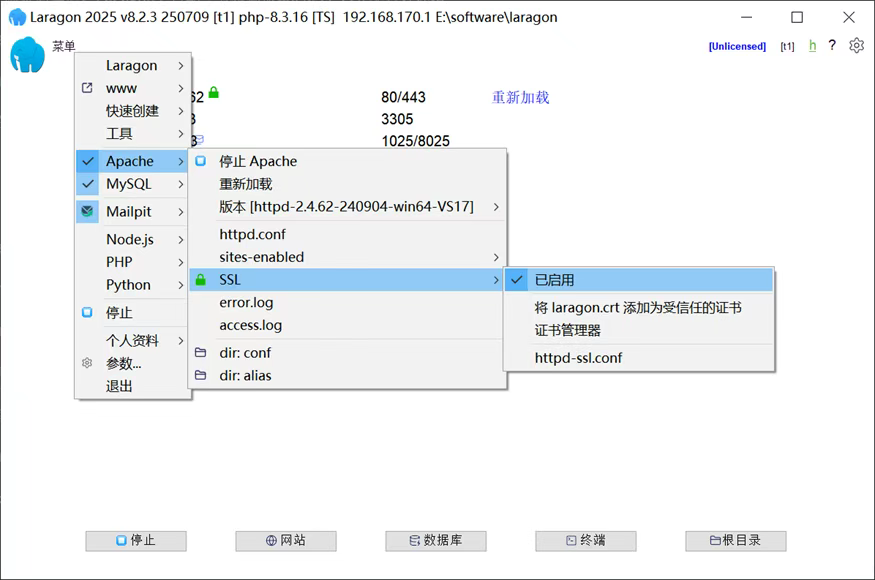Screen dimensions: 875x580
Task: Click port value 1025/8025
Action: [415, 141]
